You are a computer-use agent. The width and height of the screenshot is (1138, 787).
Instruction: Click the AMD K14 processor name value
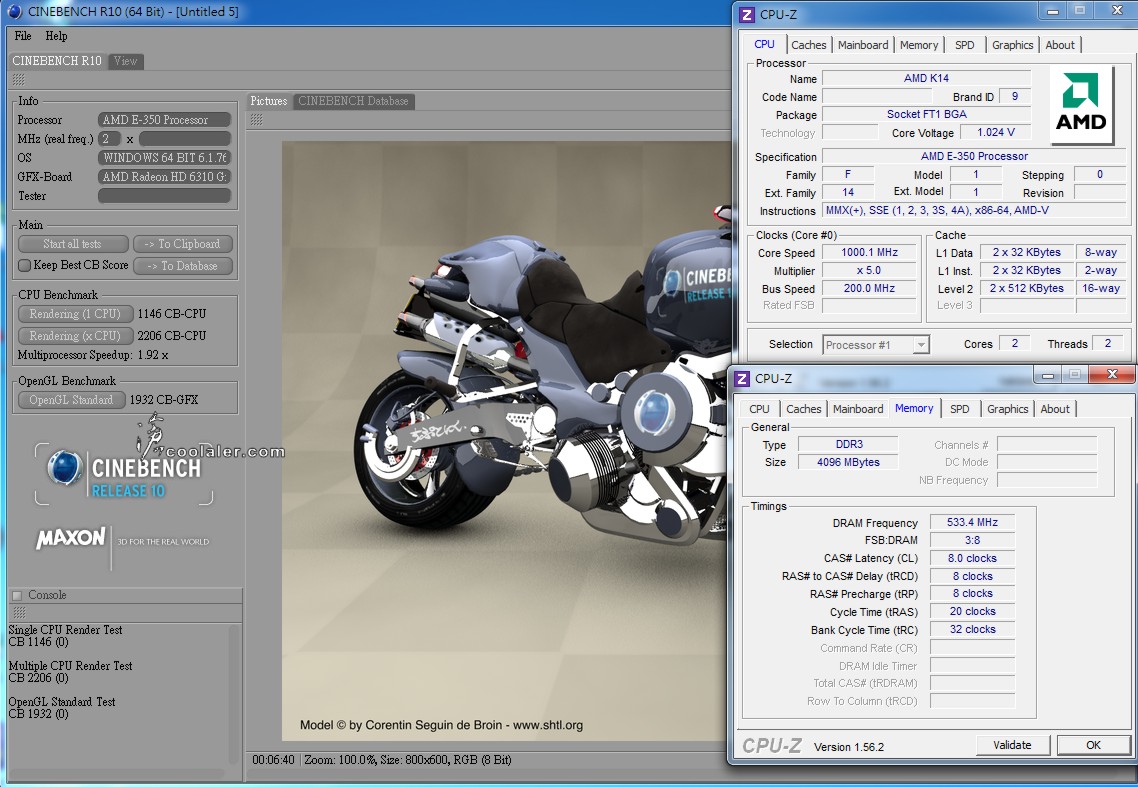coord(926,78)
